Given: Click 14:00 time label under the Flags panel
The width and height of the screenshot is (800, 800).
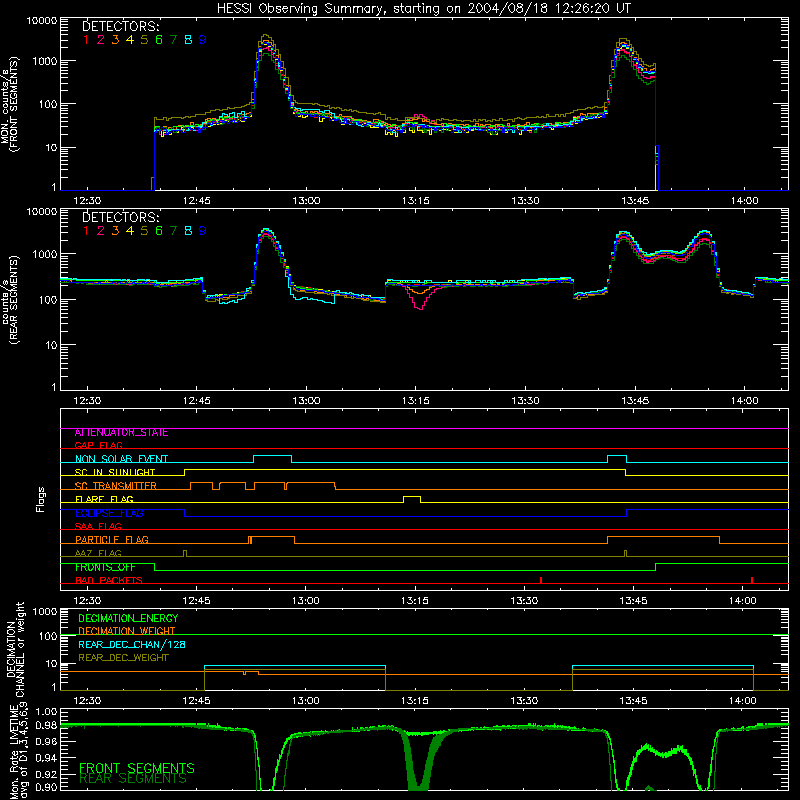Looking at the screenshot, I should point(742,601).
